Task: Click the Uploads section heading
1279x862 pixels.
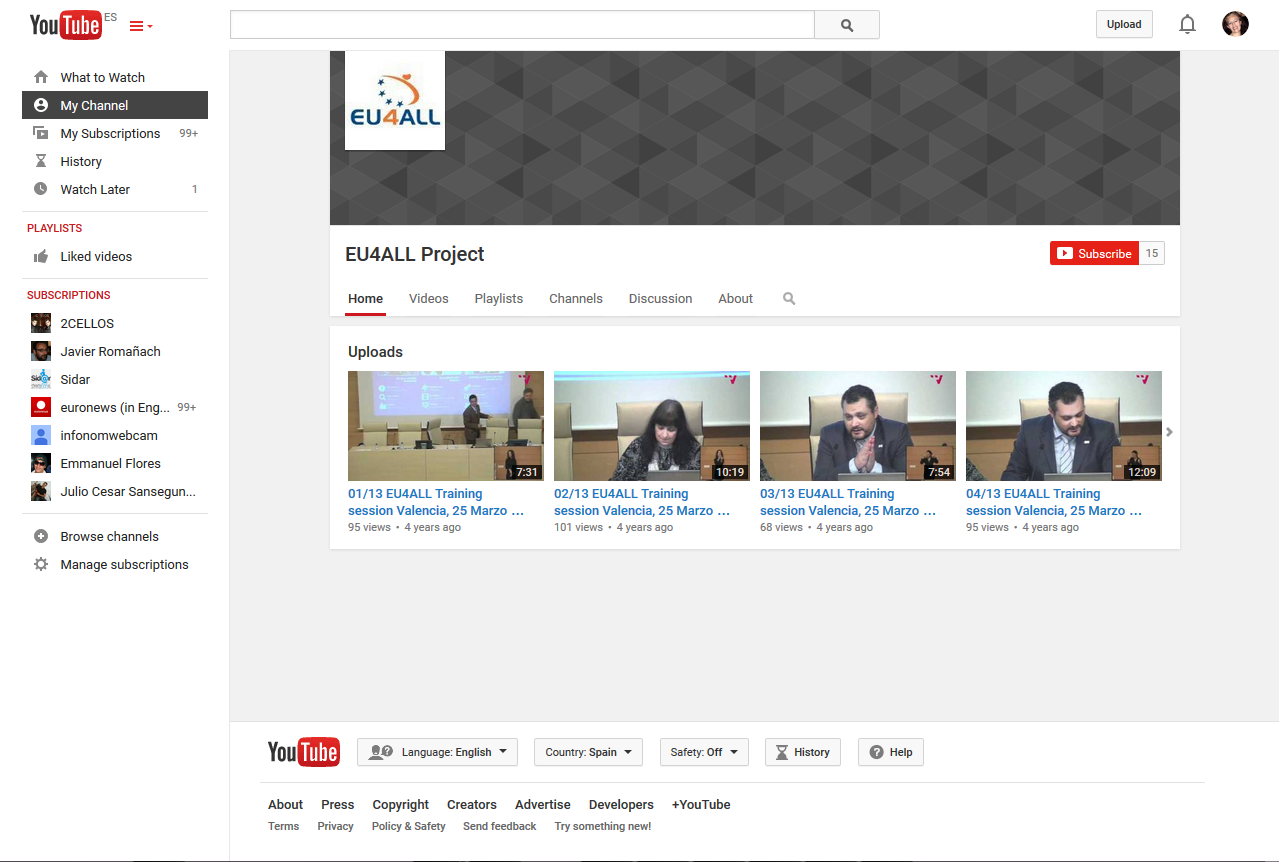Action: pyautogui.click(x=375, y=352)
